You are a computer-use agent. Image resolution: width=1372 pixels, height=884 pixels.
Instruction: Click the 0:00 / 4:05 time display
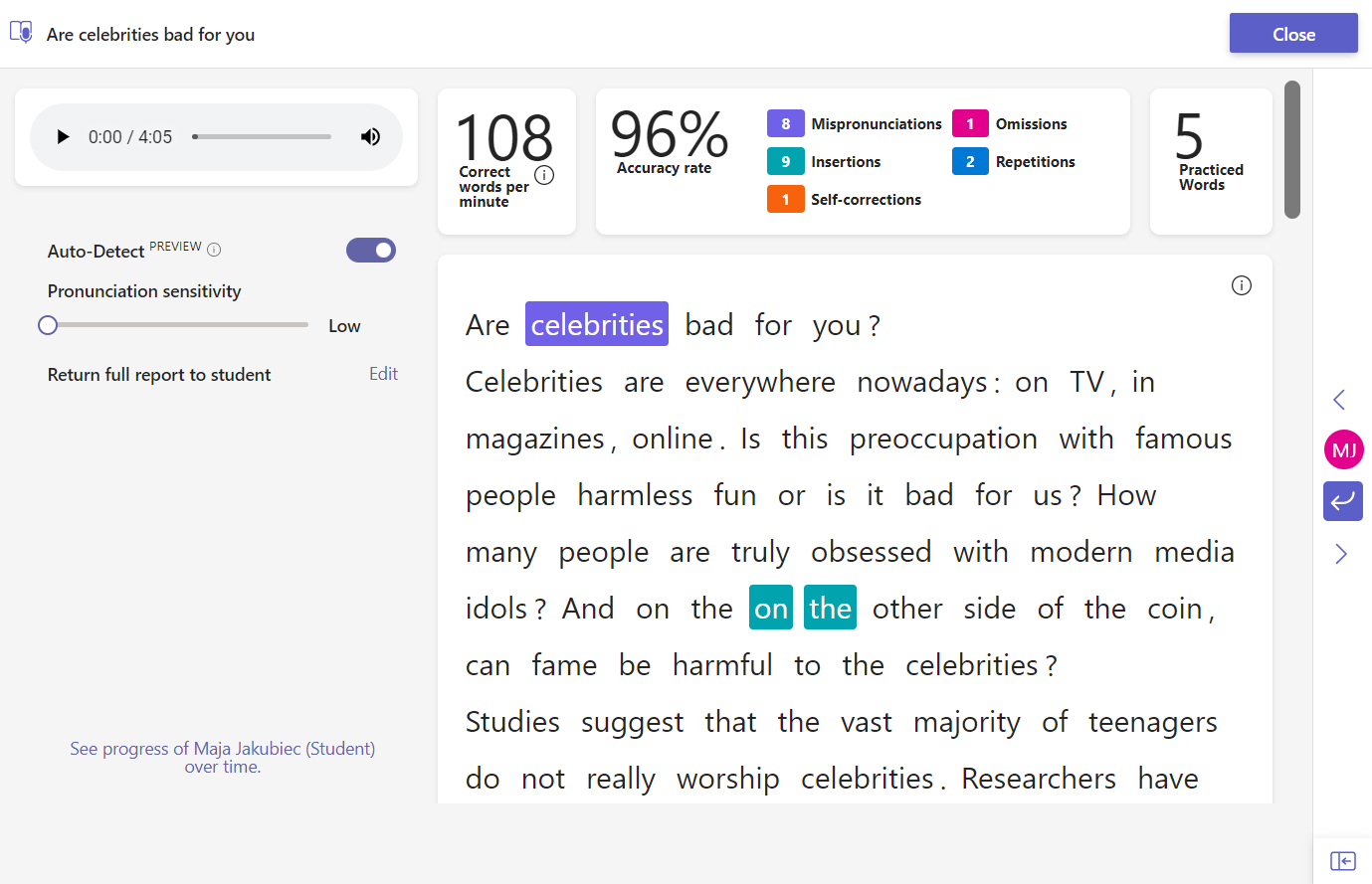pos(130,137)
